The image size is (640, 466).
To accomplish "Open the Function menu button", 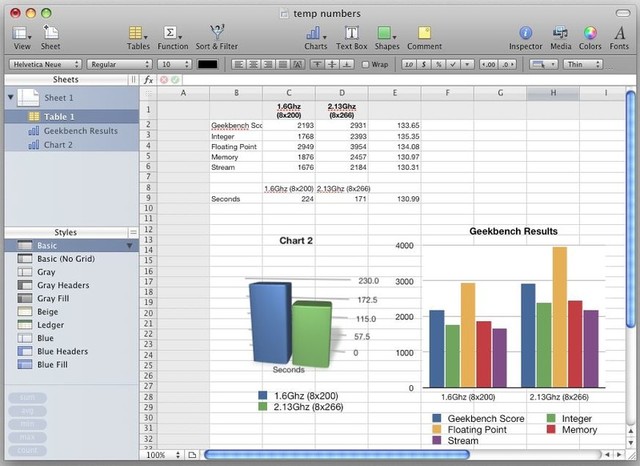I will [x=173, y=38].
